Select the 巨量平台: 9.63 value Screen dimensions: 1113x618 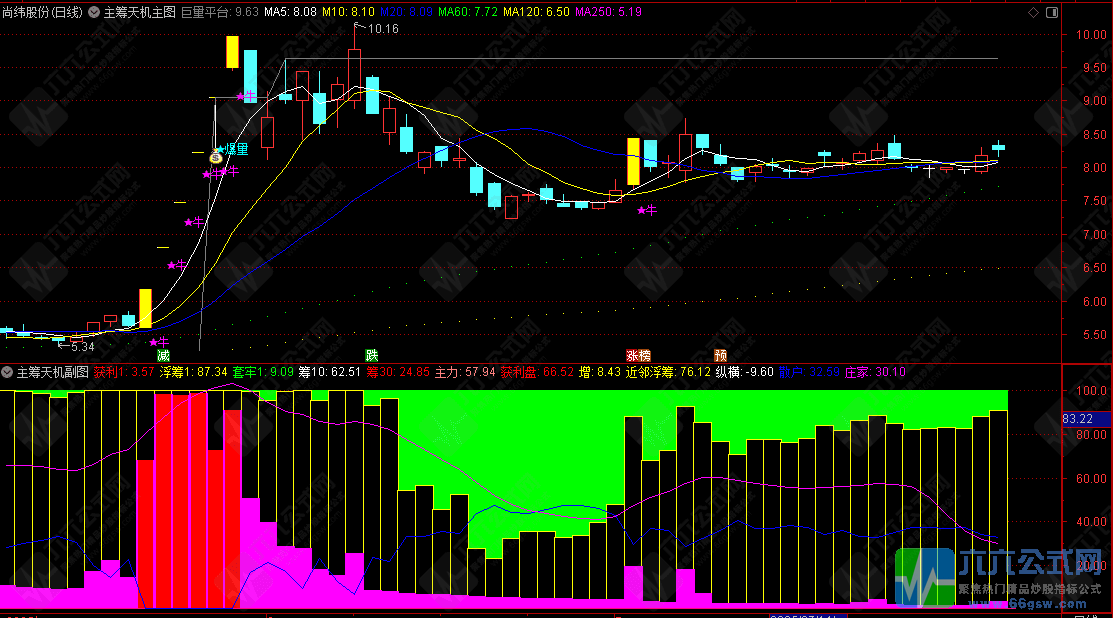click(220, 12)
